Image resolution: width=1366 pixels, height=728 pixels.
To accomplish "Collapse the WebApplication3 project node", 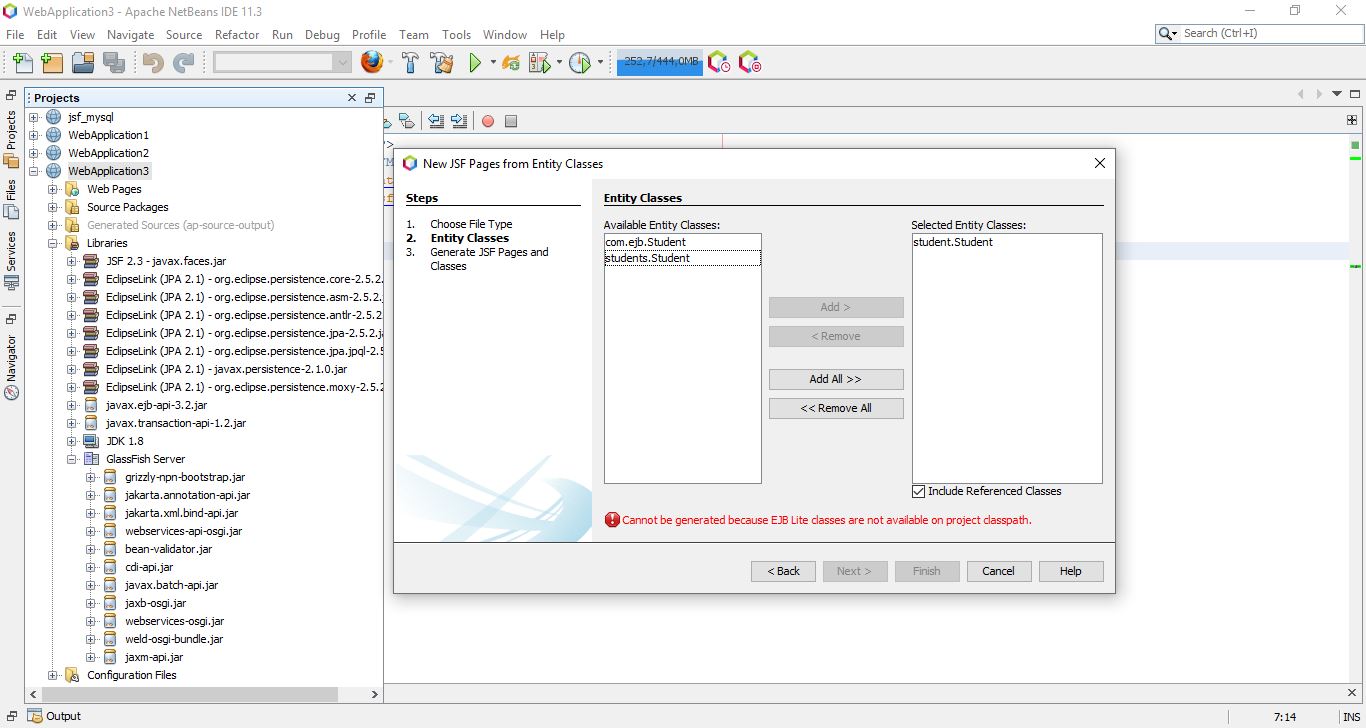I will [33, 171].
